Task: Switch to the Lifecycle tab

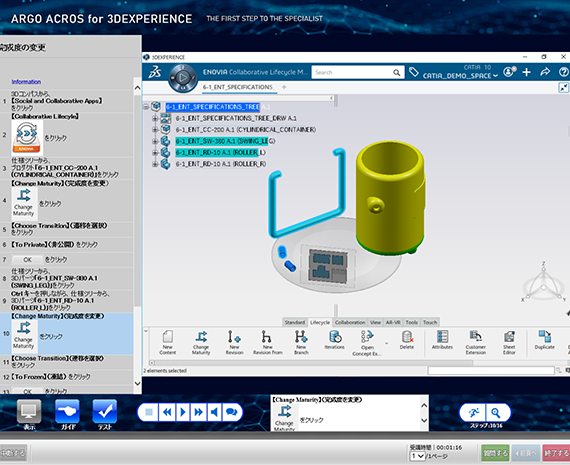Action: click(x=320, y=322)
